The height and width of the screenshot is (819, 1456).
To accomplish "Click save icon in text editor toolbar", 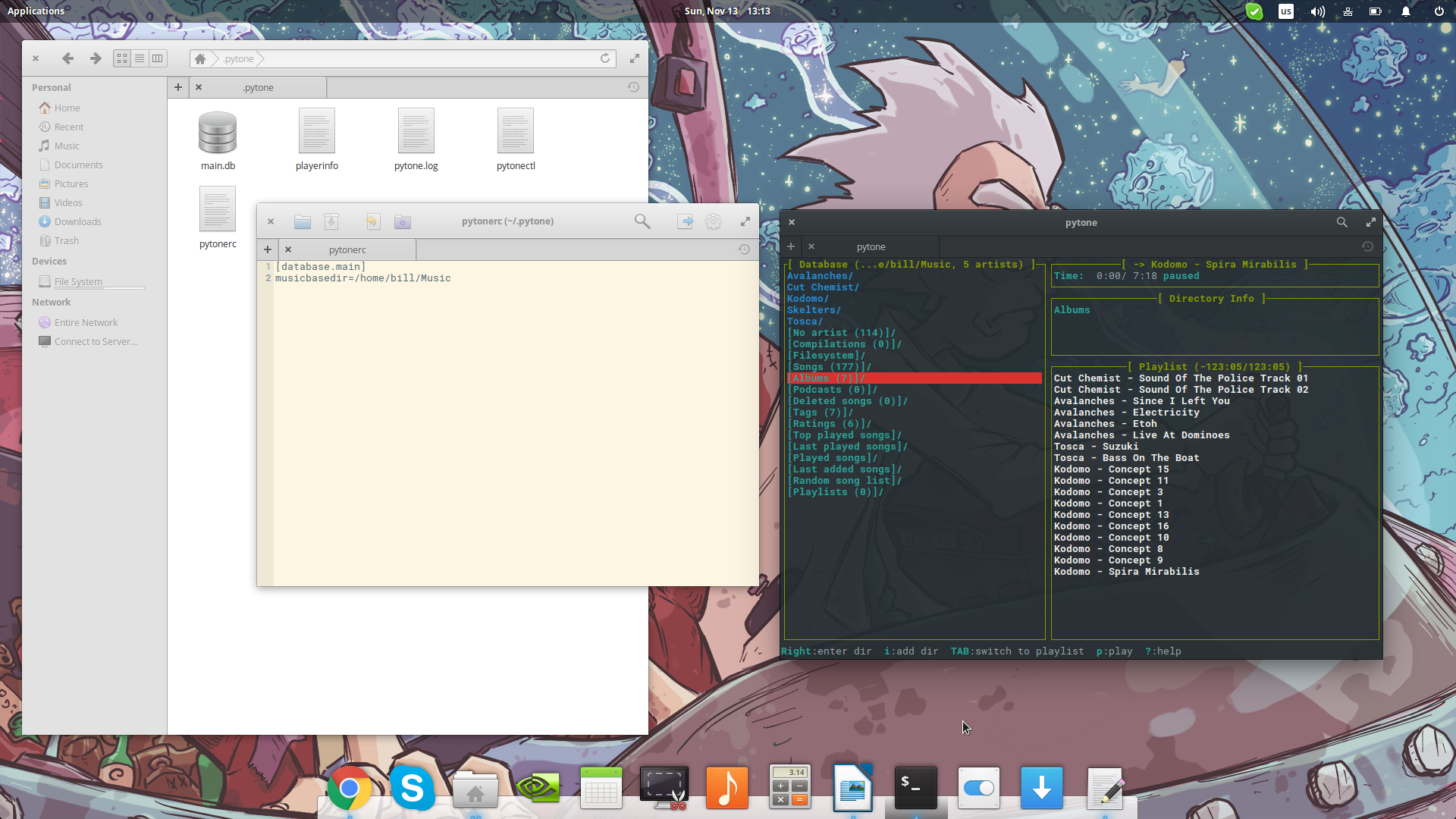I will [x=331, y=221].
